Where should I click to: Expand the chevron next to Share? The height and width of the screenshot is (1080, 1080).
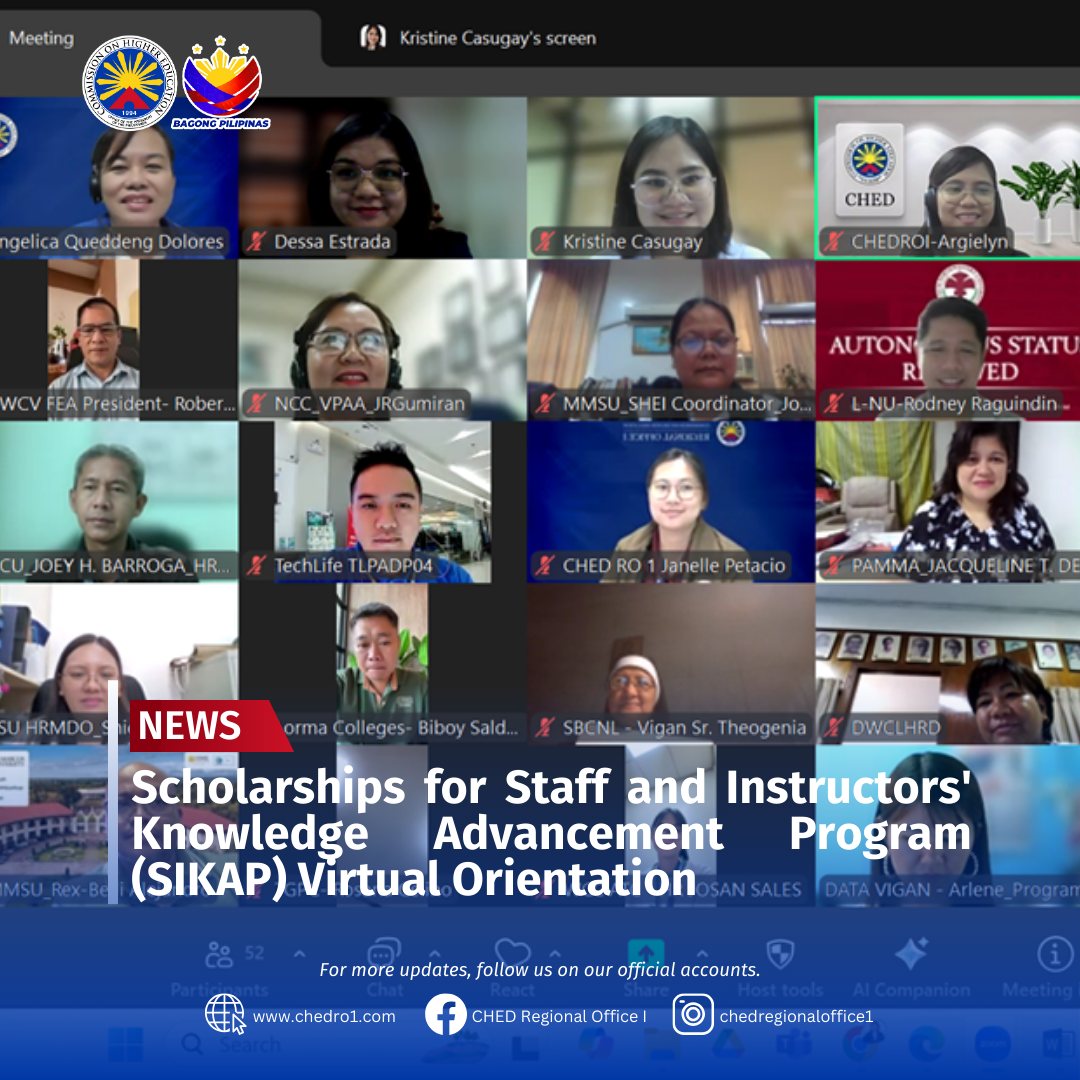coord(702,954)
